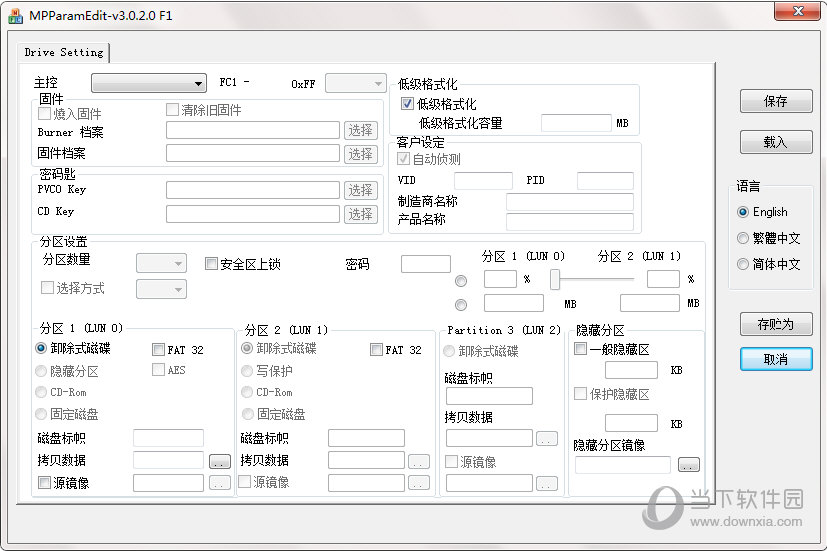Click the VID input field
The image size is (827, 551).
point(483,181)
